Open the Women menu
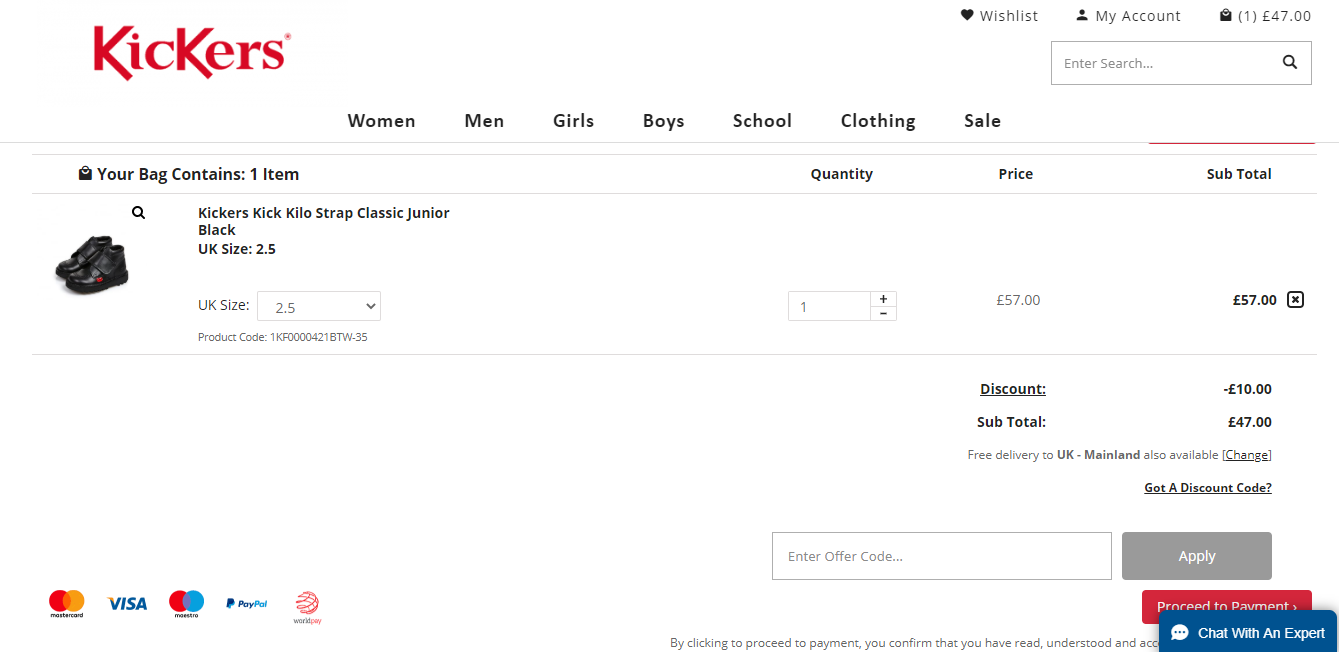Screen dimensions: 1339x652 coord(381,121)
